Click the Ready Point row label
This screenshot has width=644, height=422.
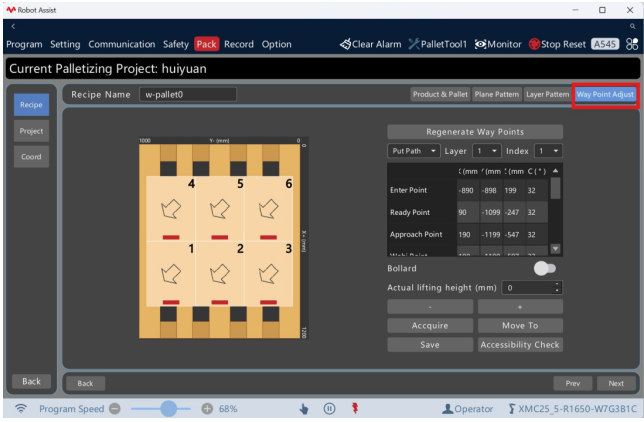(410, 212)
